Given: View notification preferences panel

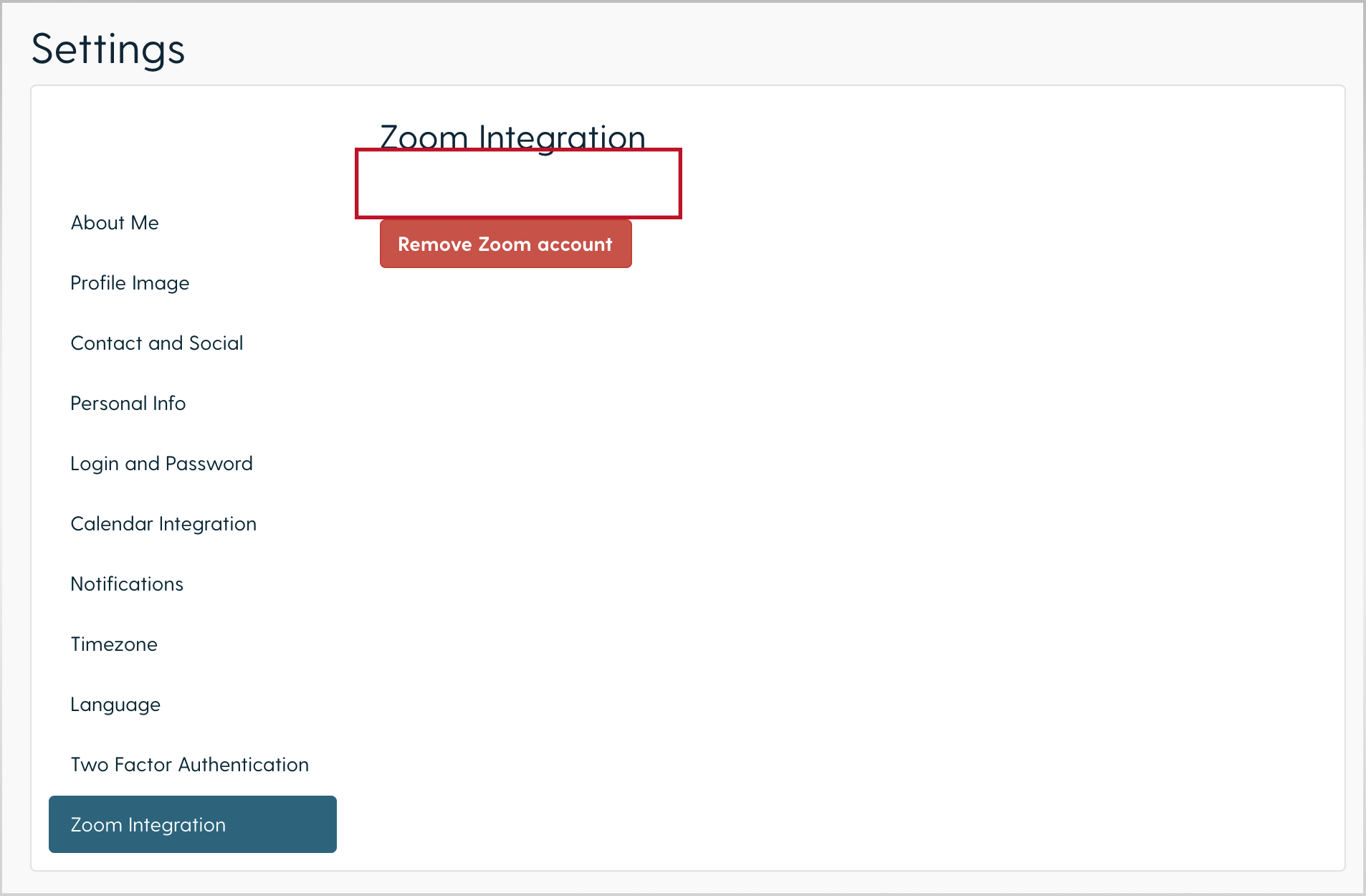Looking at the screenshot, I should [127, 583].
